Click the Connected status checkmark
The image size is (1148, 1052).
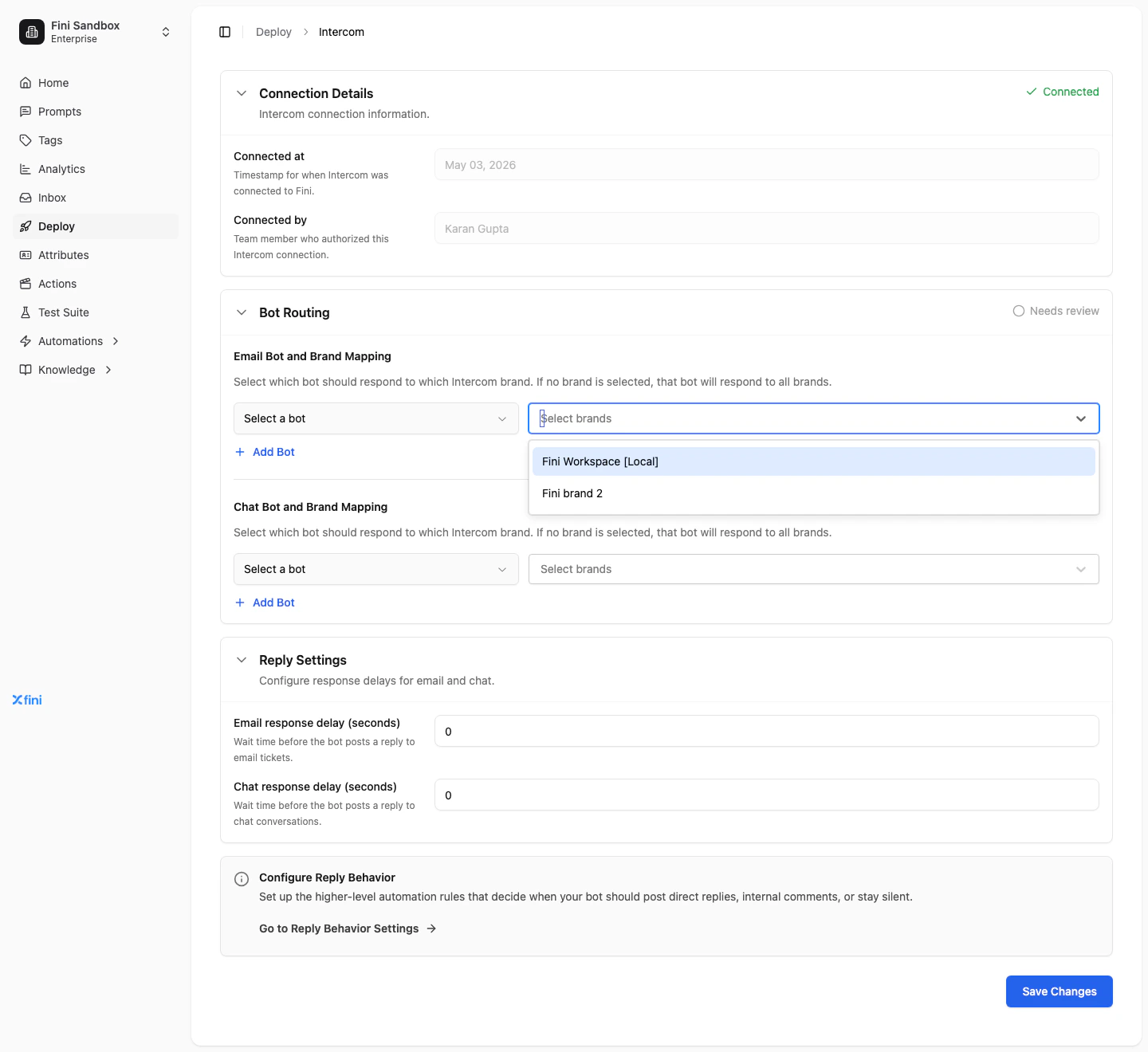coord(1032,92)
